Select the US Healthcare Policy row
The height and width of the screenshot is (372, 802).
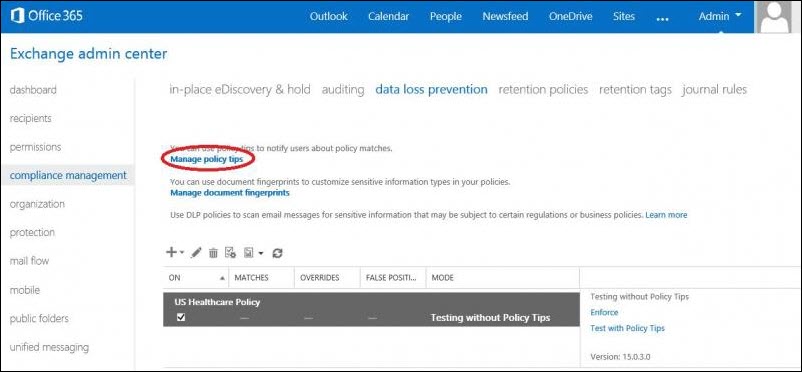click(x=371, y=310)
